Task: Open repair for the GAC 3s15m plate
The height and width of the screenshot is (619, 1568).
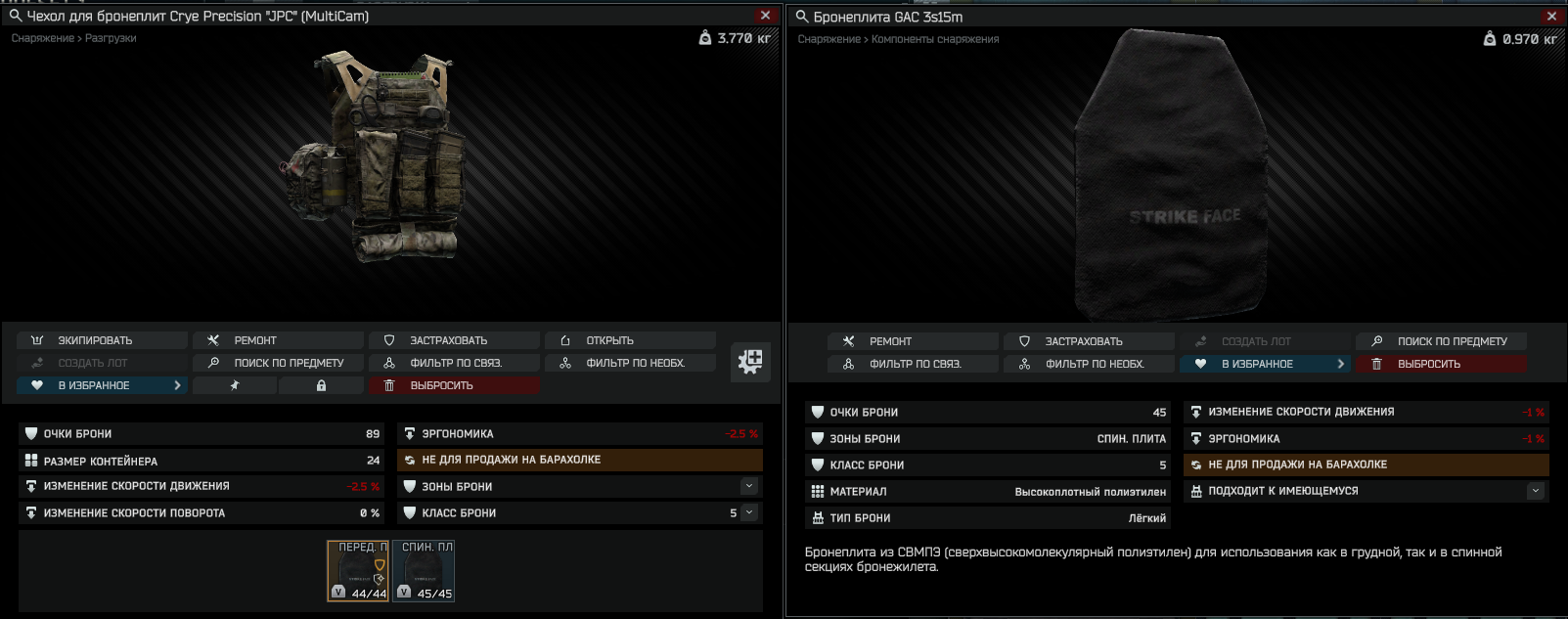Action: pos(913,341)
